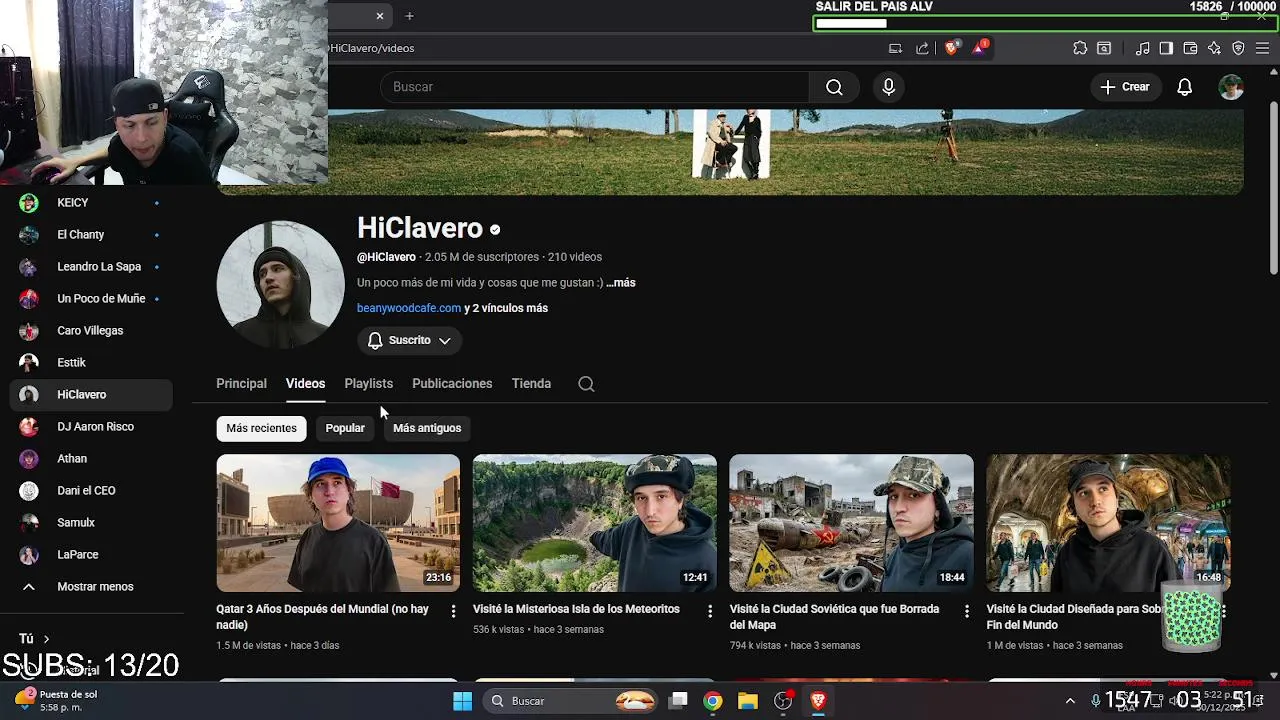
Task: Expand channel description with ...más
Action: (x=621, y=283)
